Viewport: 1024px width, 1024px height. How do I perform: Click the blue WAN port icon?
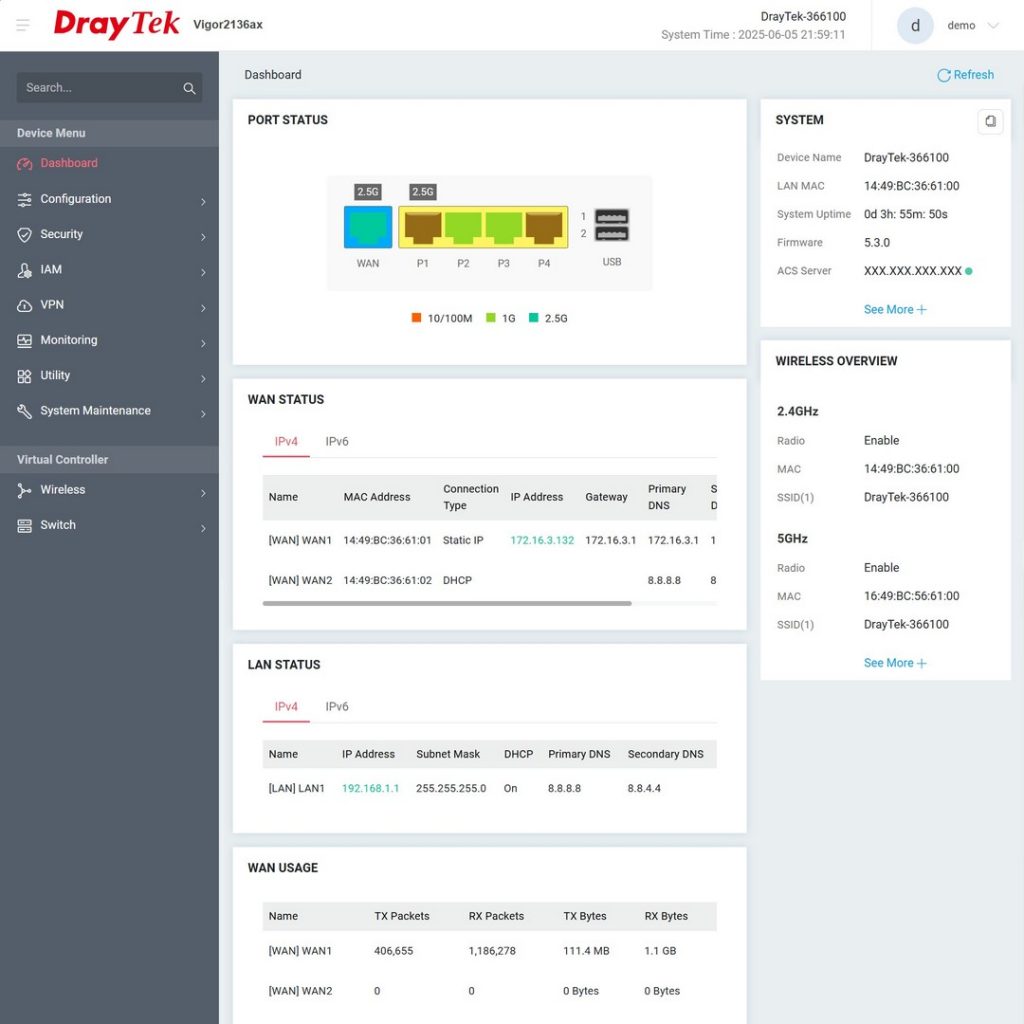368,228
